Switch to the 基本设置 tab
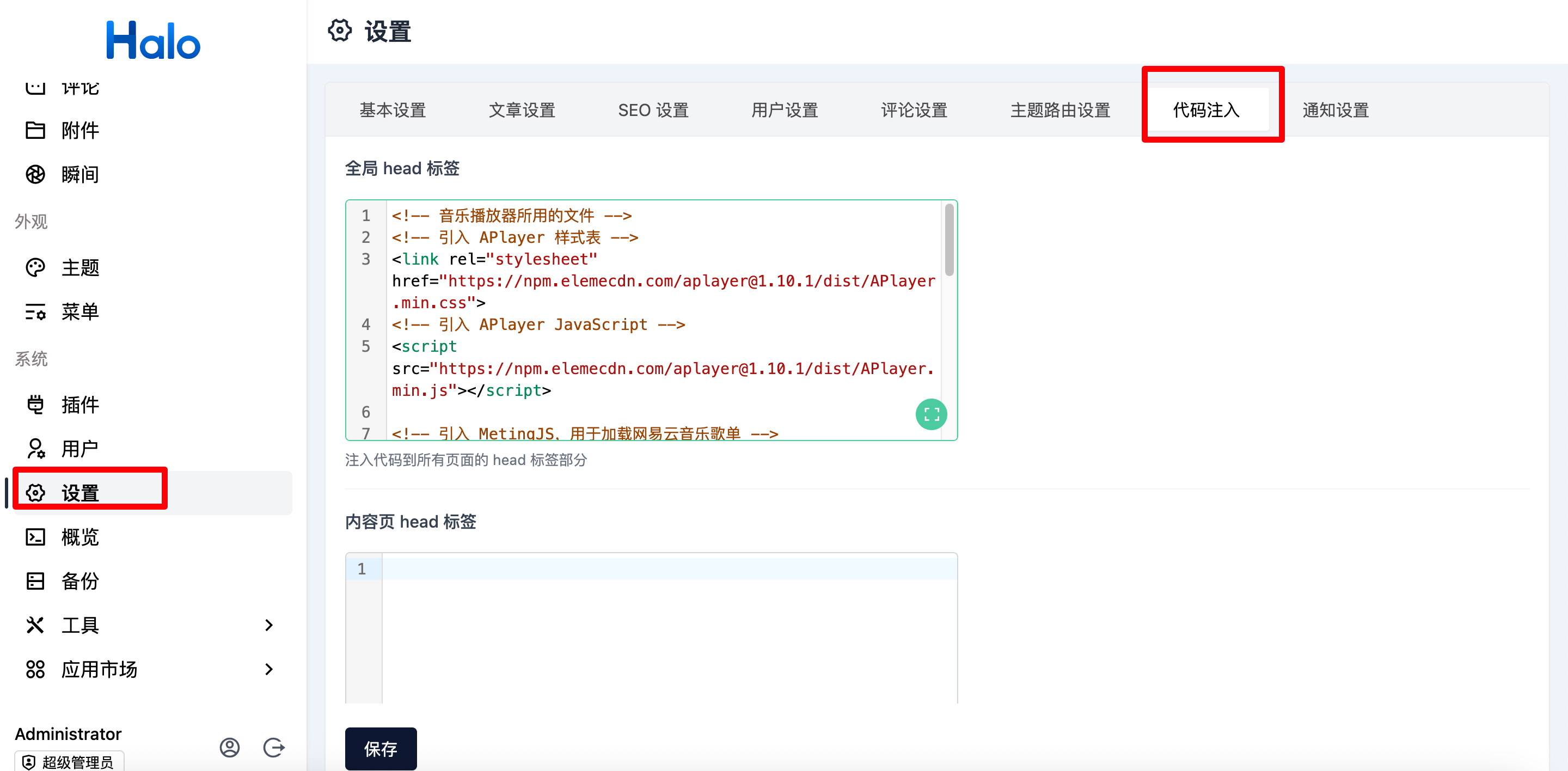The image size is (1568, 771). pyautogui.click(x=392, y=110)
